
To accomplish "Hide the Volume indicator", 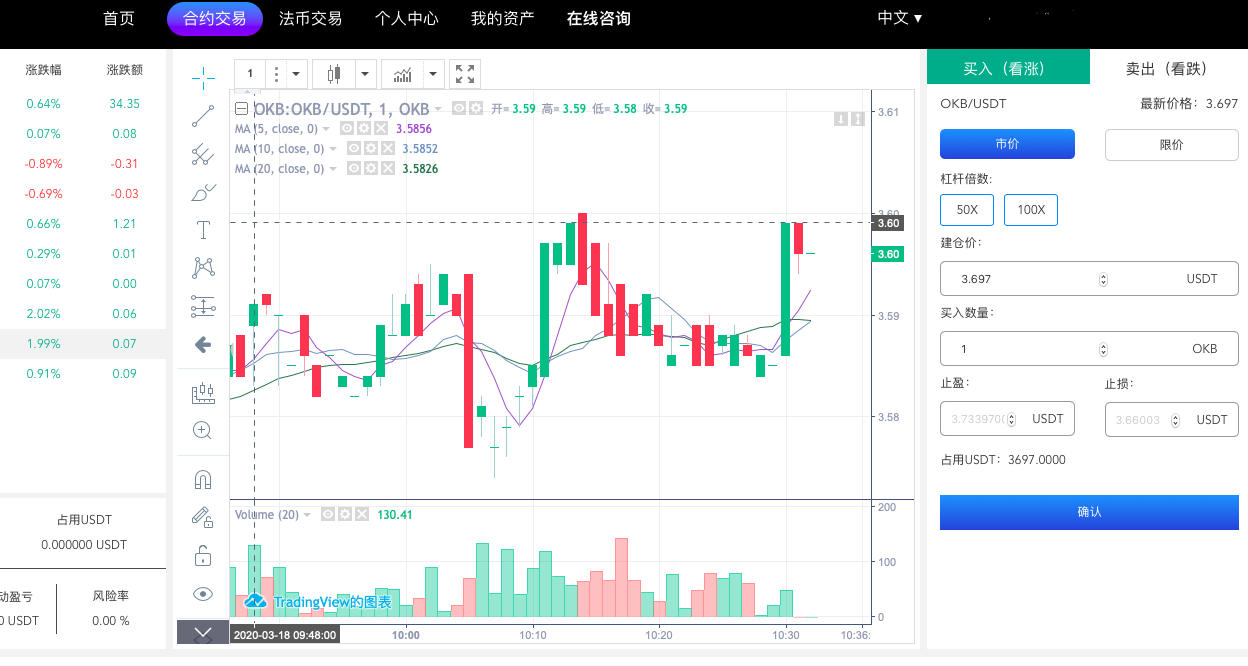I will [x=328, y=514].
